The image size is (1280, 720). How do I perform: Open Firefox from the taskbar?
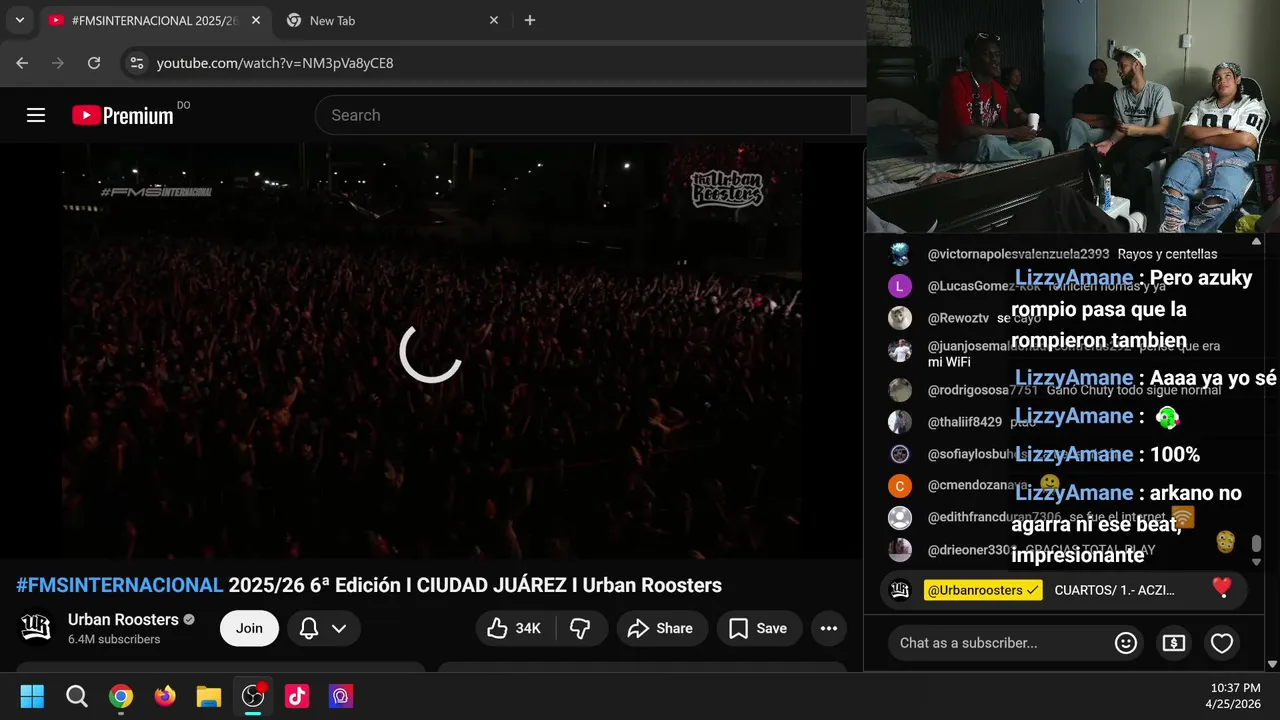pyautogui.click(x=164, y=696)
